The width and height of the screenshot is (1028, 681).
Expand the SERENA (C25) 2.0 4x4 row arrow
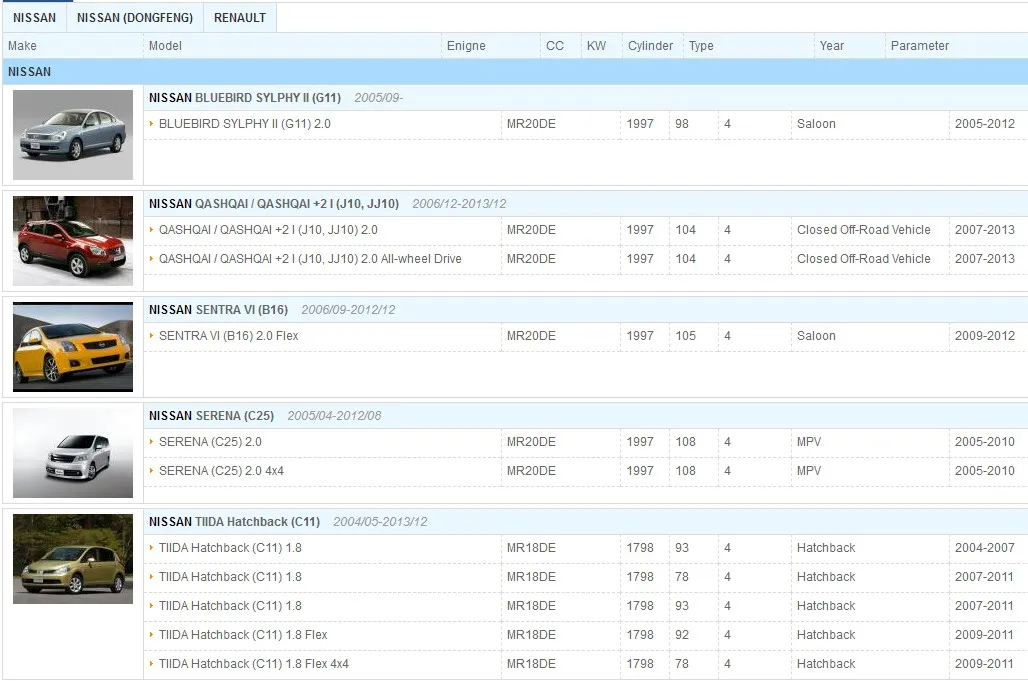coord(152,471)
